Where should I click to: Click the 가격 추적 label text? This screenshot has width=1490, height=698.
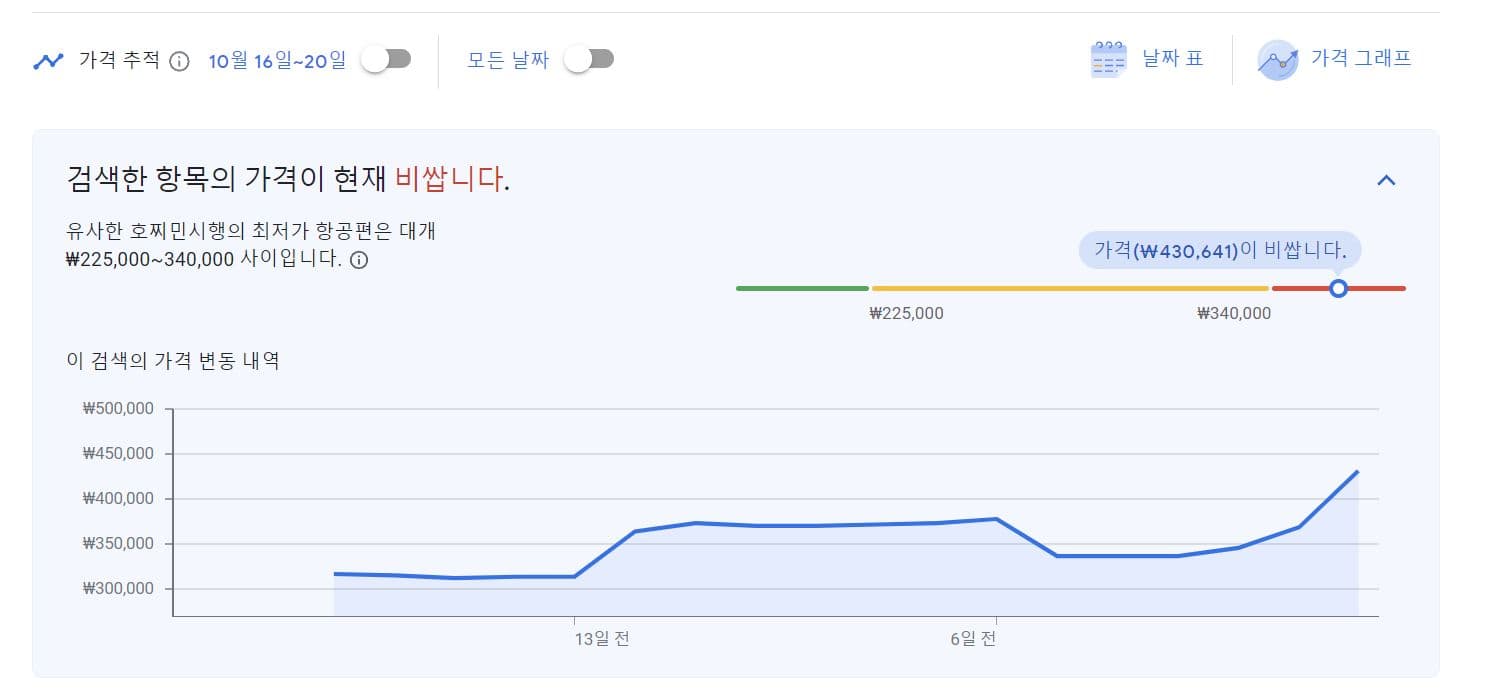coord(119,60)
